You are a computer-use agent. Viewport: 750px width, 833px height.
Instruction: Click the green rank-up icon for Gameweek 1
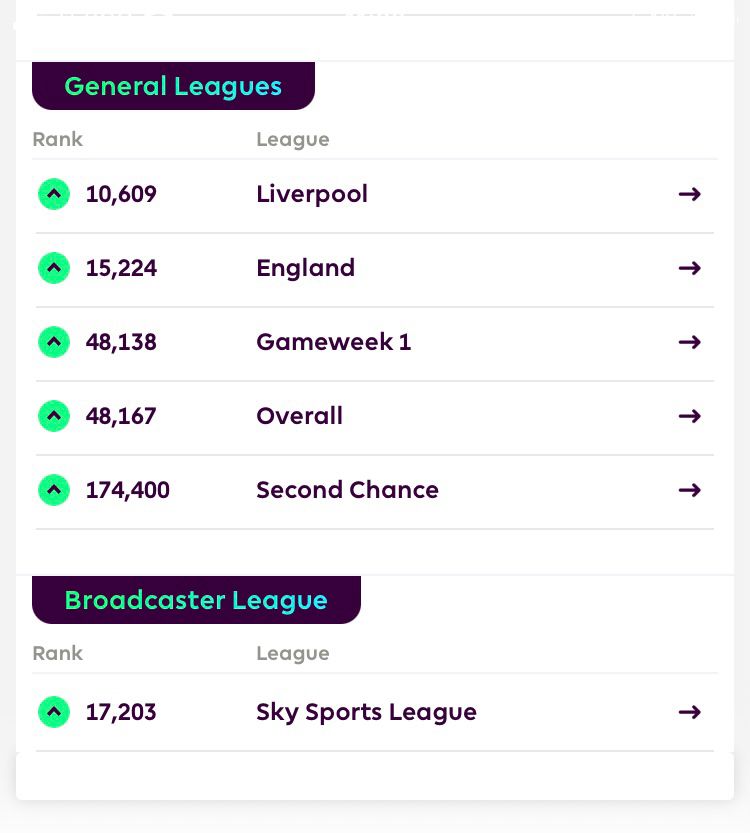(54, 342)
